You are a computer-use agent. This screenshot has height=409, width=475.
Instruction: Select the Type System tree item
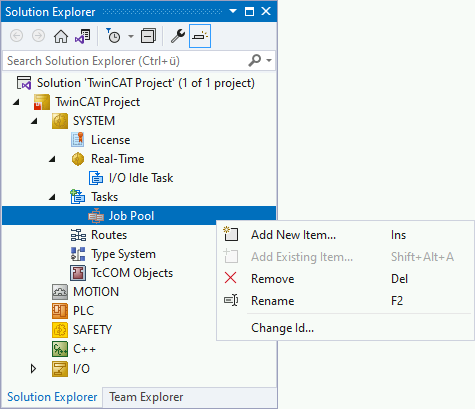(x=123, y=254)
